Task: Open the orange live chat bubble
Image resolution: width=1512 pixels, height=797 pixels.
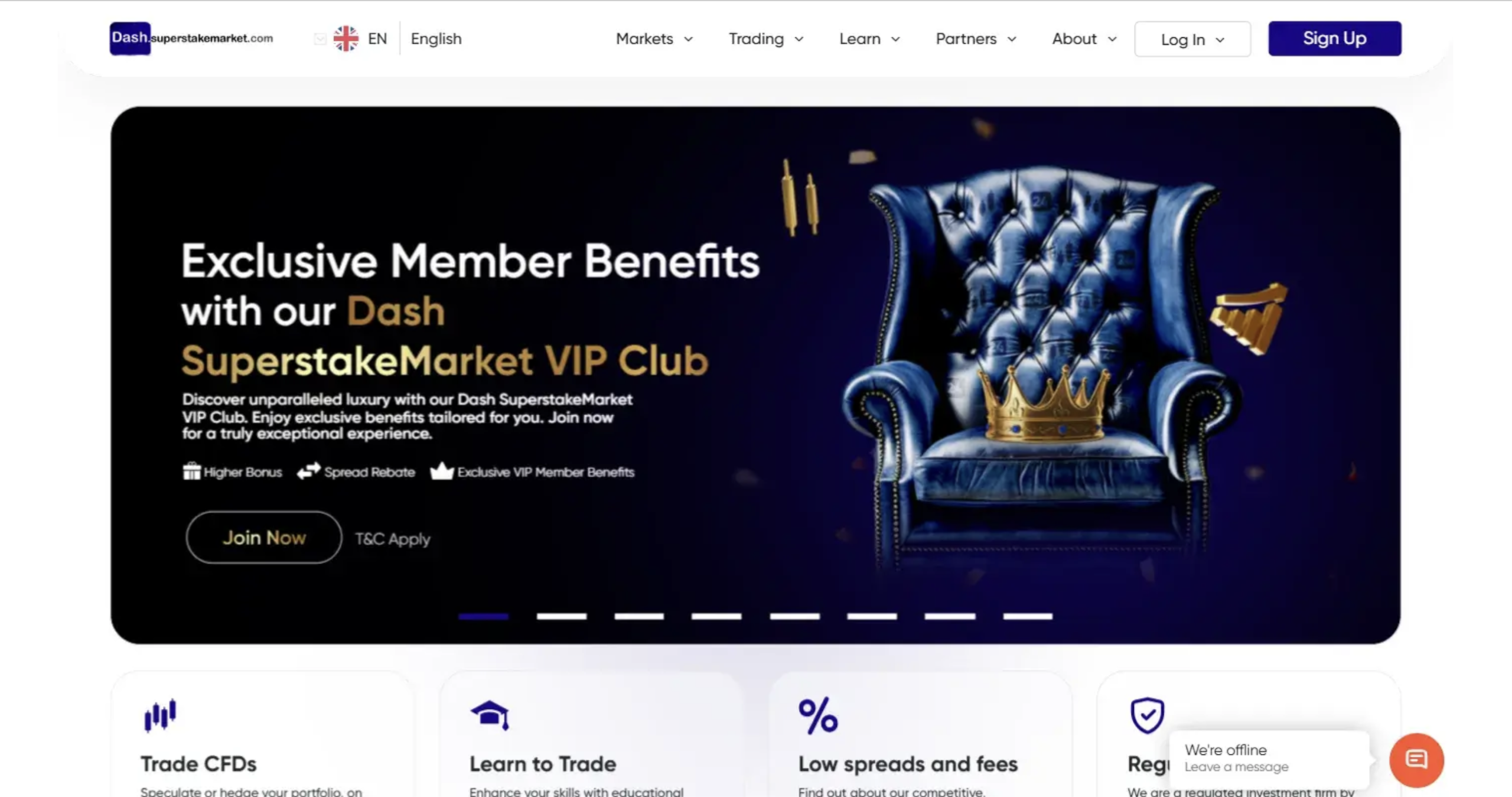Action: coord(1416,760)
